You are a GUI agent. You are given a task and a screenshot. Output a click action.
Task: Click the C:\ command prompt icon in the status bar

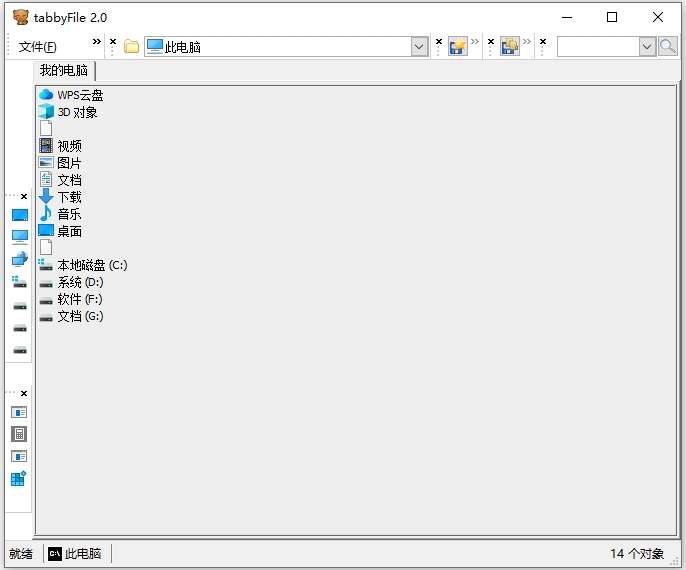(55, 554)
